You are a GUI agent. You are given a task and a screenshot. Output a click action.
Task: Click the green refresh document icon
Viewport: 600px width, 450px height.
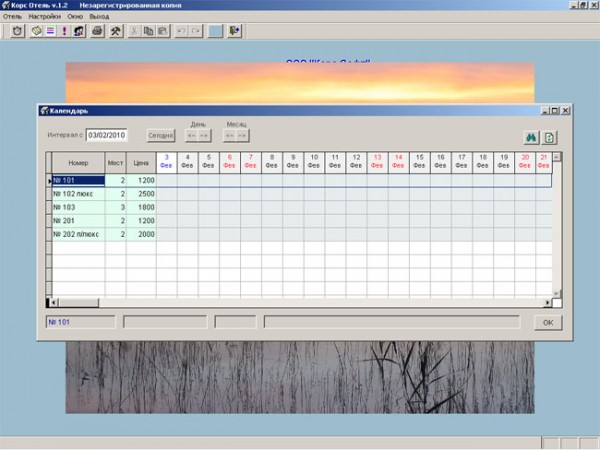550,137
